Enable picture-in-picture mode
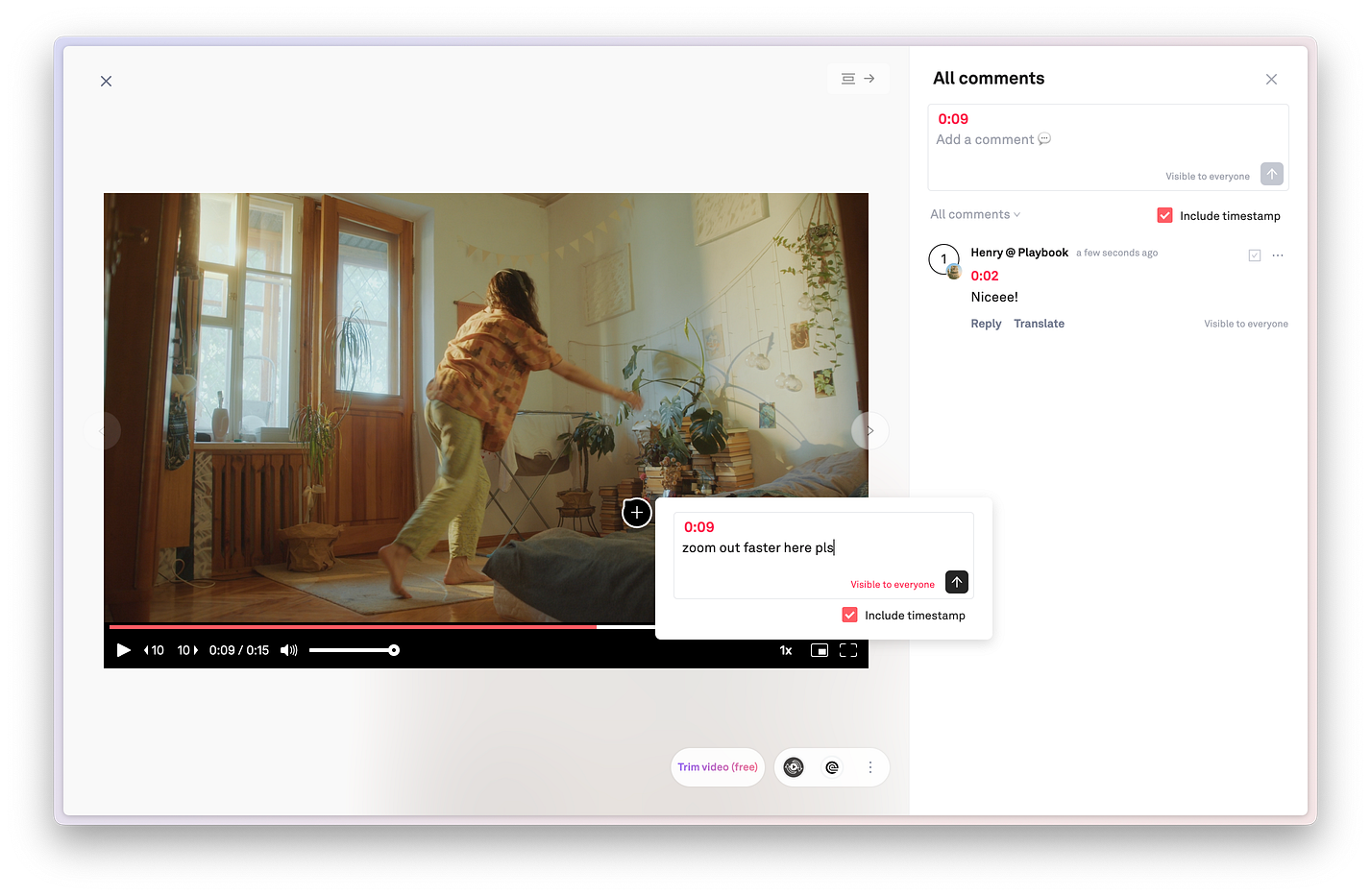1371x896 pixels. [x=819, y=650]
